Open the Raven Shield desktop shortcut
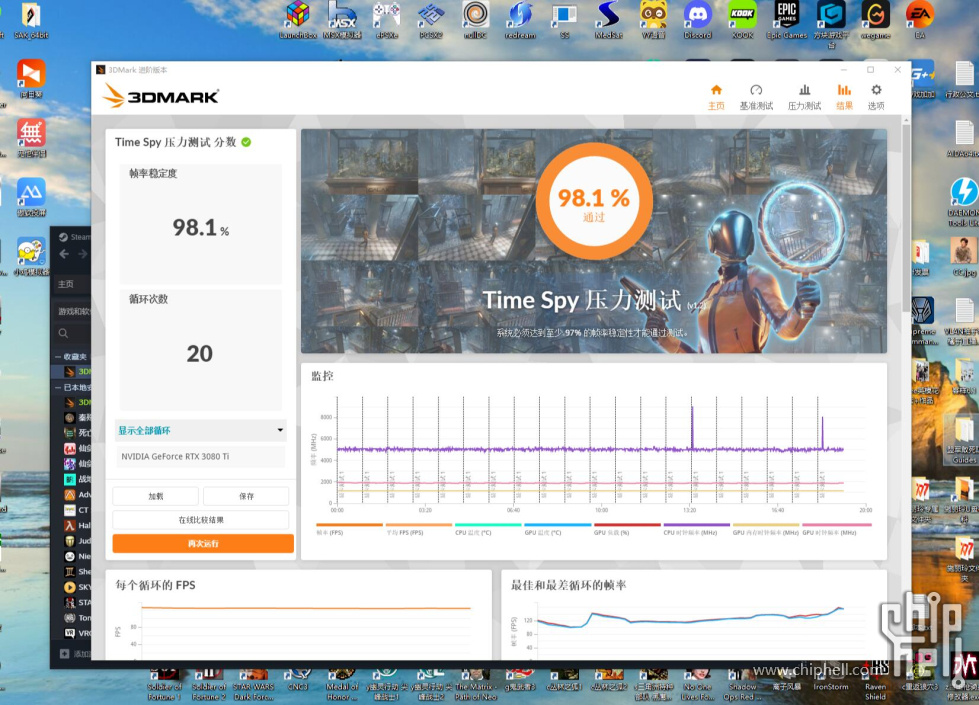Viewport: 979px width, 705px height. (875, 684)
